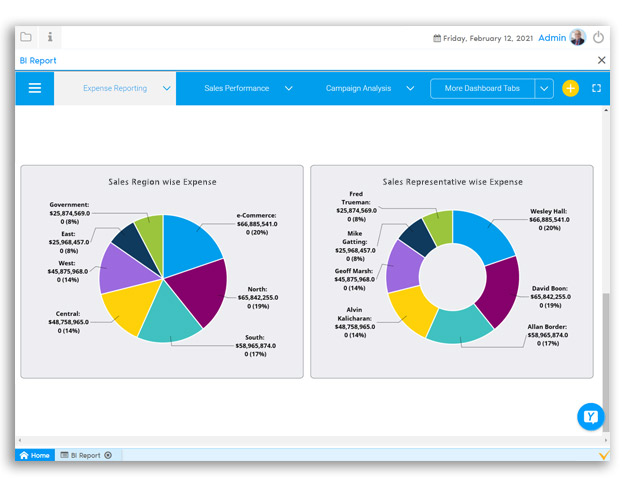This screenshot has height=486, width=624.
Task: Click the yellow plus add button
Action: click(x=570, y=88)
